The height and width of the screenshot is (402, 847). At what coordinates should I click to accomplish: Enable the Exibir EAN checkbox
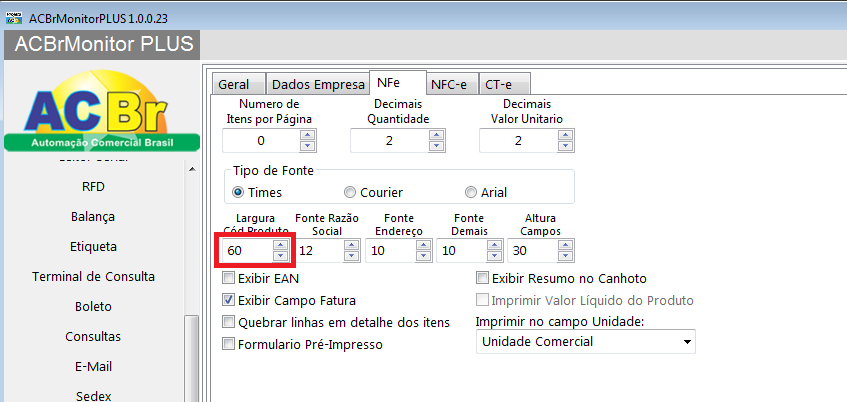click(x=228, y=278)
